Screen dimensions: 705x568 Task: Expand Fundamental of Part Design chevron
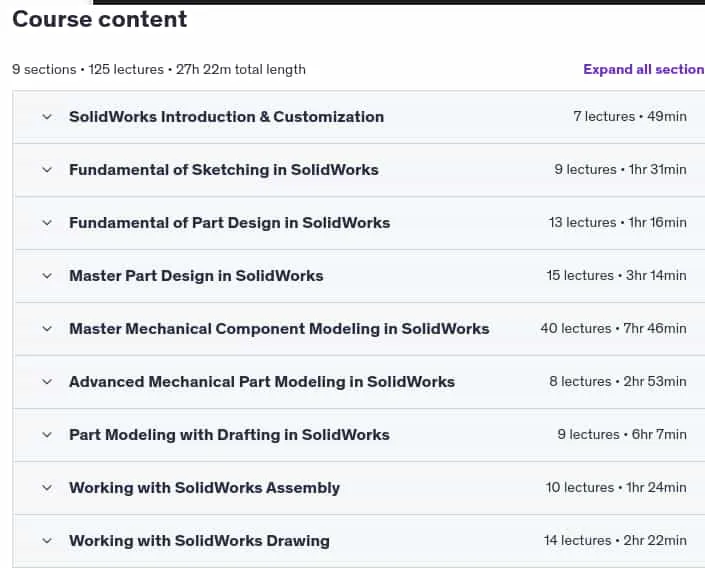[x=47, y=223]
